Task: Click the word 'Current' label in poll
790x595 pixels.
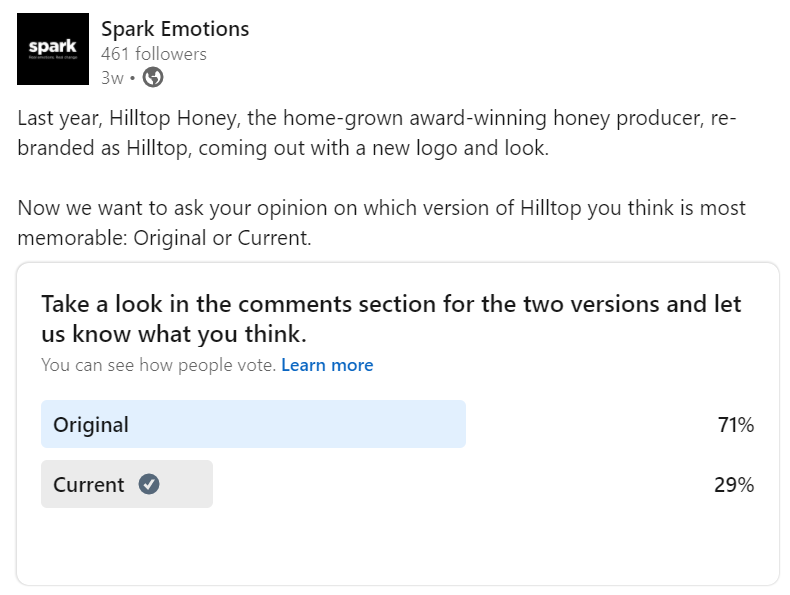Action: pos(89,485)
